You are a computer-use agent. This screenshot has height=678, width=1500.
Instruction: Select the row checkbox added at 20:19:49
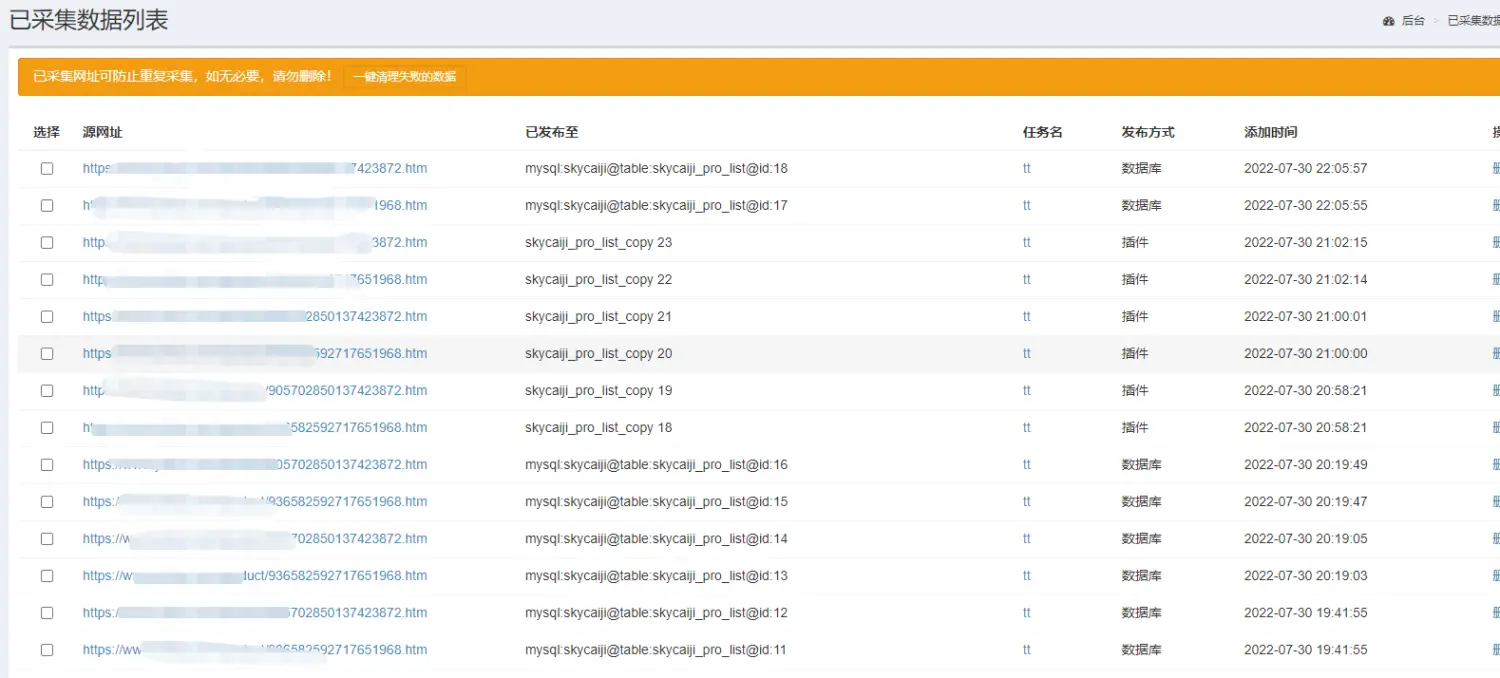(47, 465)
